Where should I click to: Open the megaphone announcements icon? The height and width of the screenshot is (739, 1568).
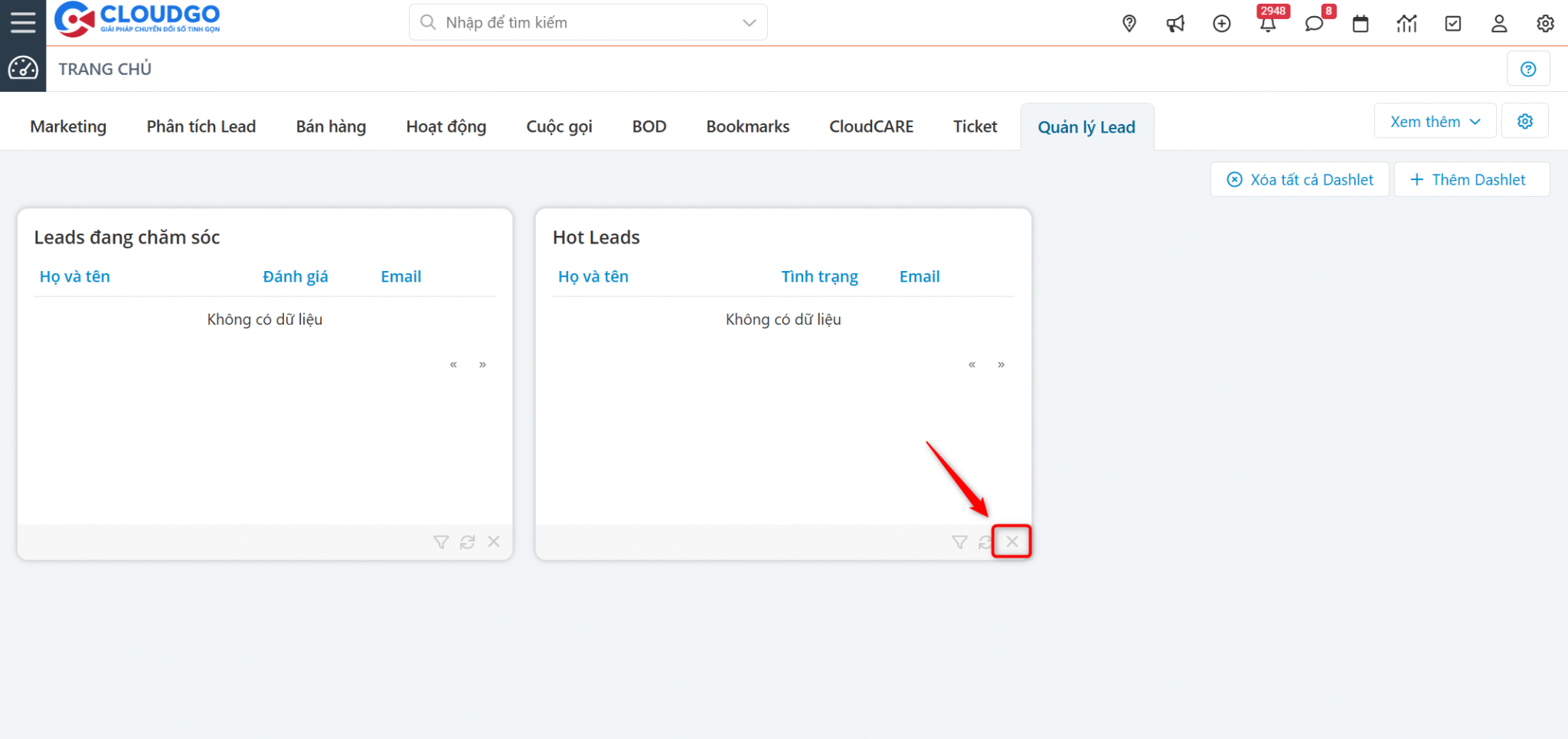1175,24
